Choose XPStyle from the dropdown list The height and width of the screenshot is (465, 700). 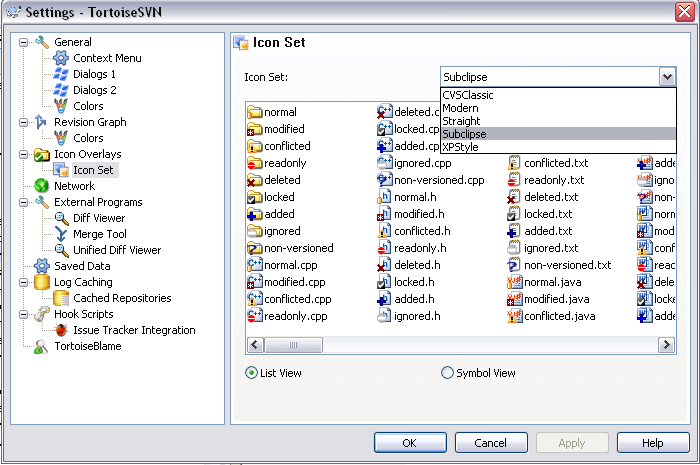coord(558,147)
